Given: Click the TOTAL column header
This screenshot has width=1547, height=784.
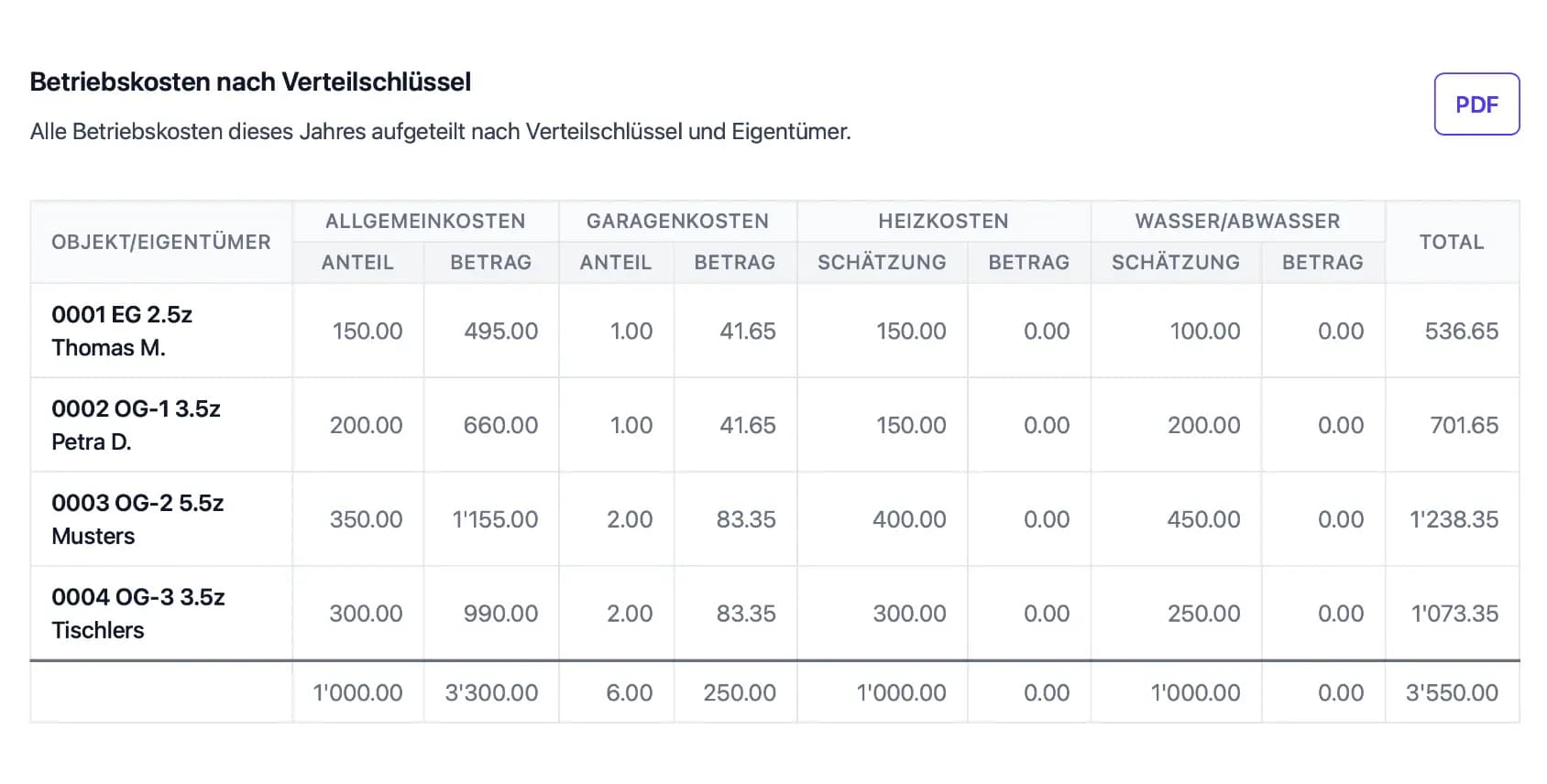Looking at the screenshot, I should [x=1452, y=242].
